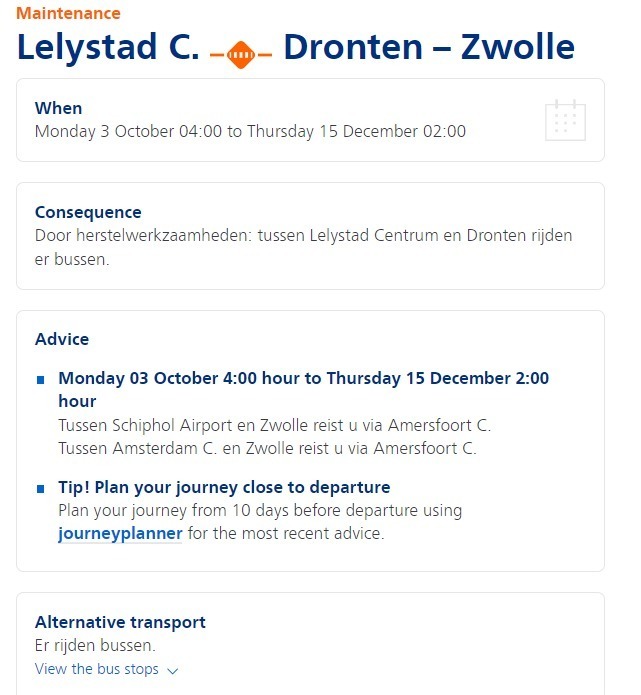Click the herstelwerkzaamheden consequence description
This screenshot has width=641, height=695.
coord(304,247)
